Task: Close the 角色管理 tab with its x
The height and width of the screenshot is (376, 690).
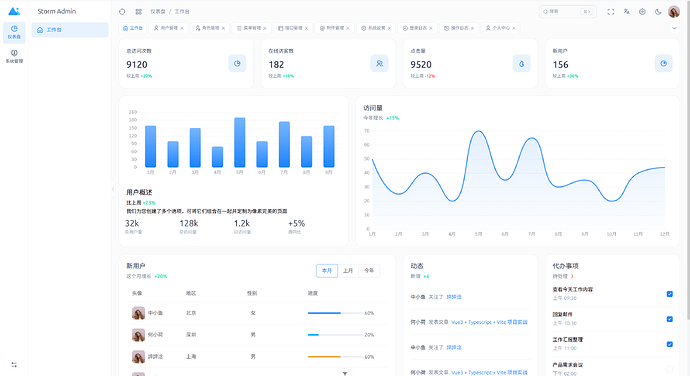Action: 223,28
